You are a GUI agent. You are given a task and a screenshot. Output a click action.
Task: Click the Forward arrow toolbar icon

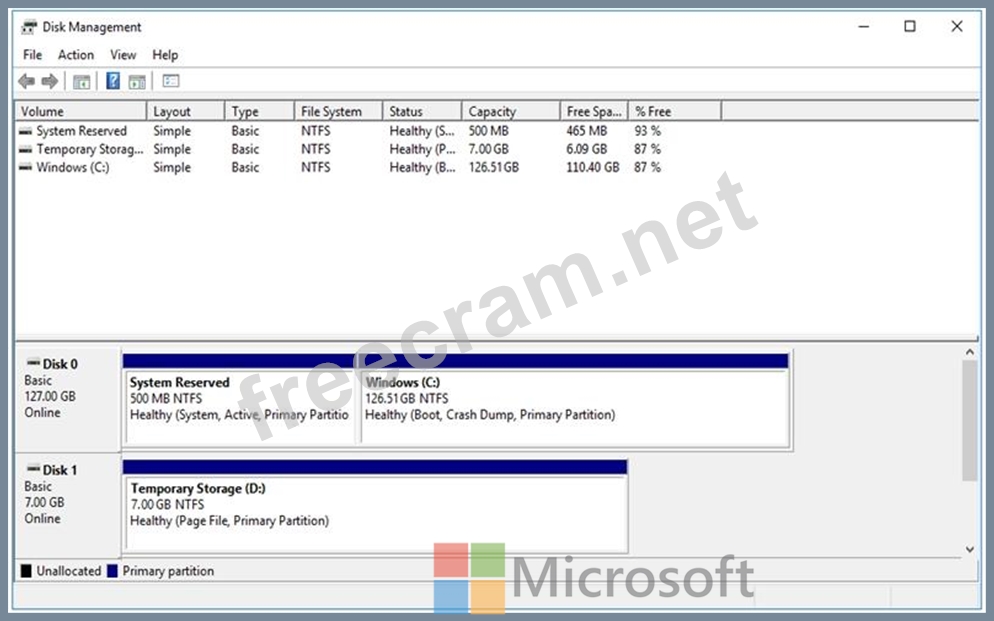click(x=48, y=81)
